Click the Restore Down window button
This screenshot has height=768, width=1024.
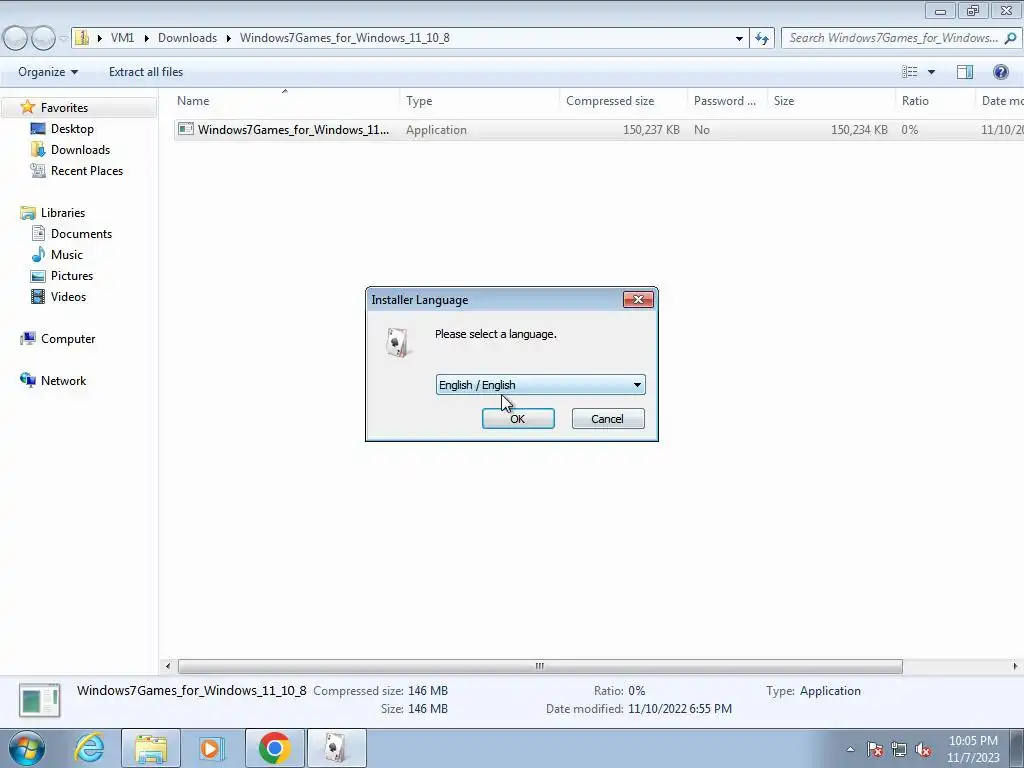pyautogui.click(x=973, y=11)
